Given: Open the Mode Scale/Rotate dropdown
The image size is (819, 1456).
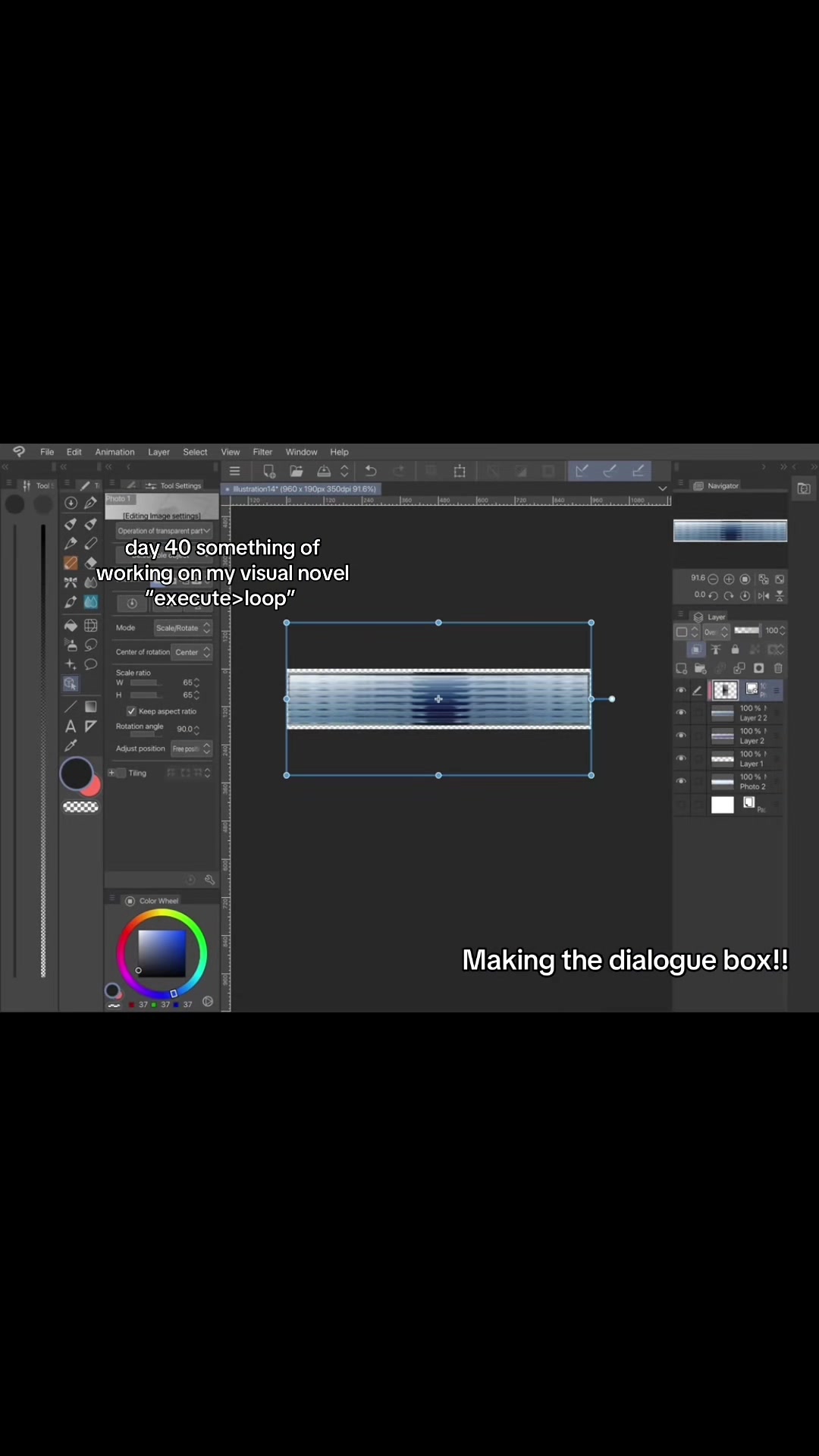Looking at the screenshot, I should (x=182, y=628).
